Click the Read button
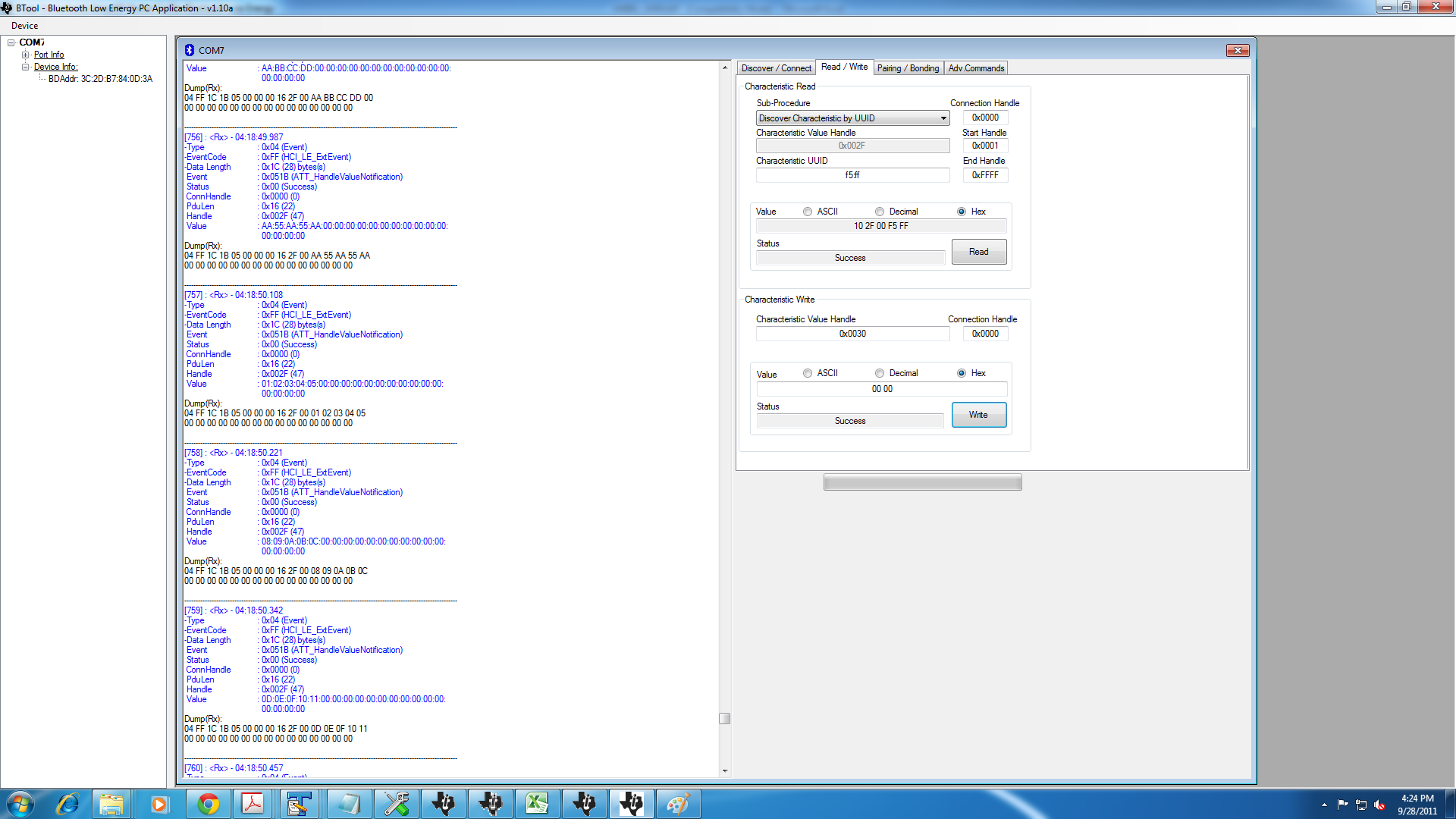This screenshot has width=1456, height=819. (x=978, y=252)
